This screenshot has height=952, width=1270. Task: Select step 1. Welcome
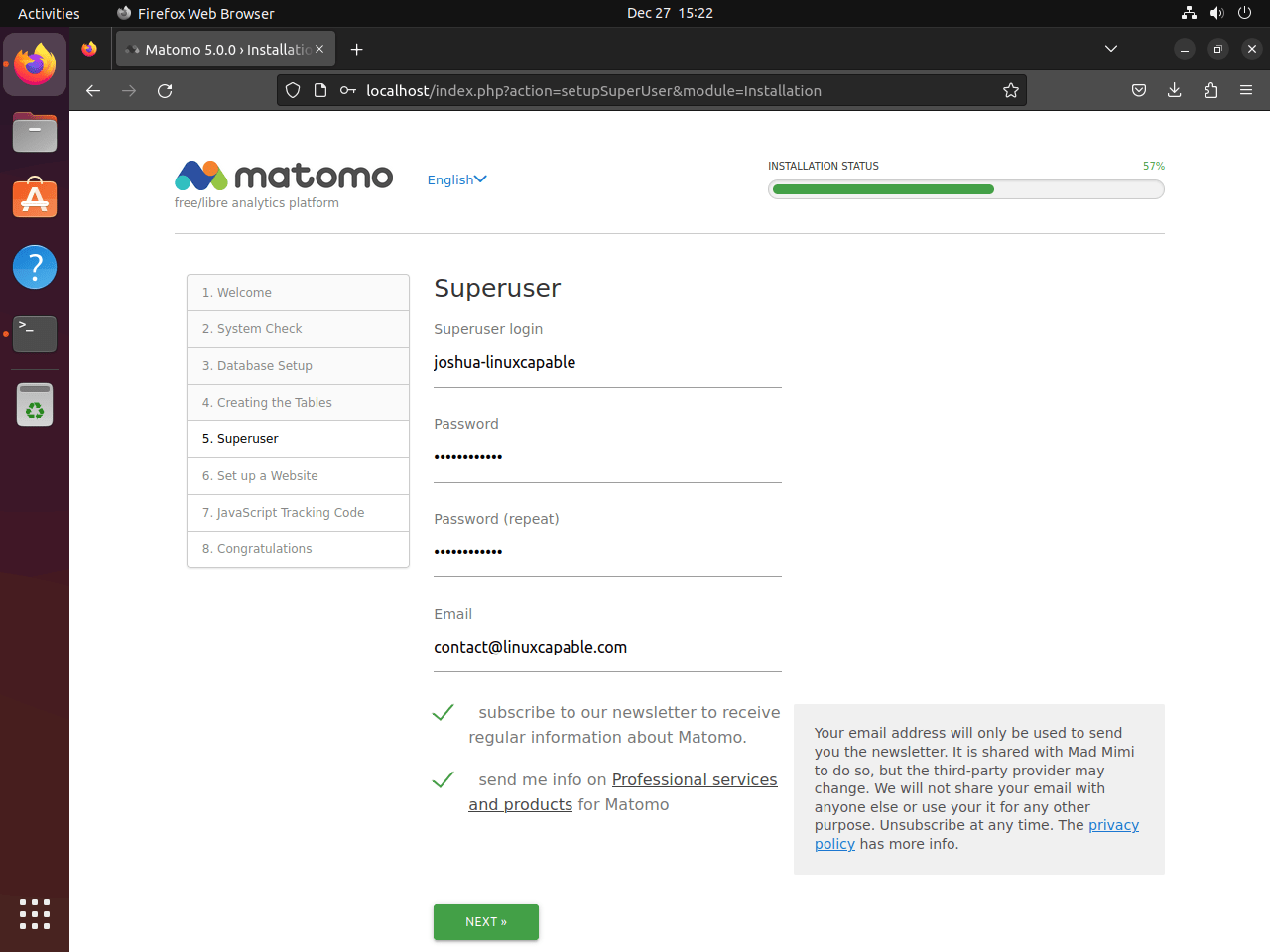pos(298,293)
